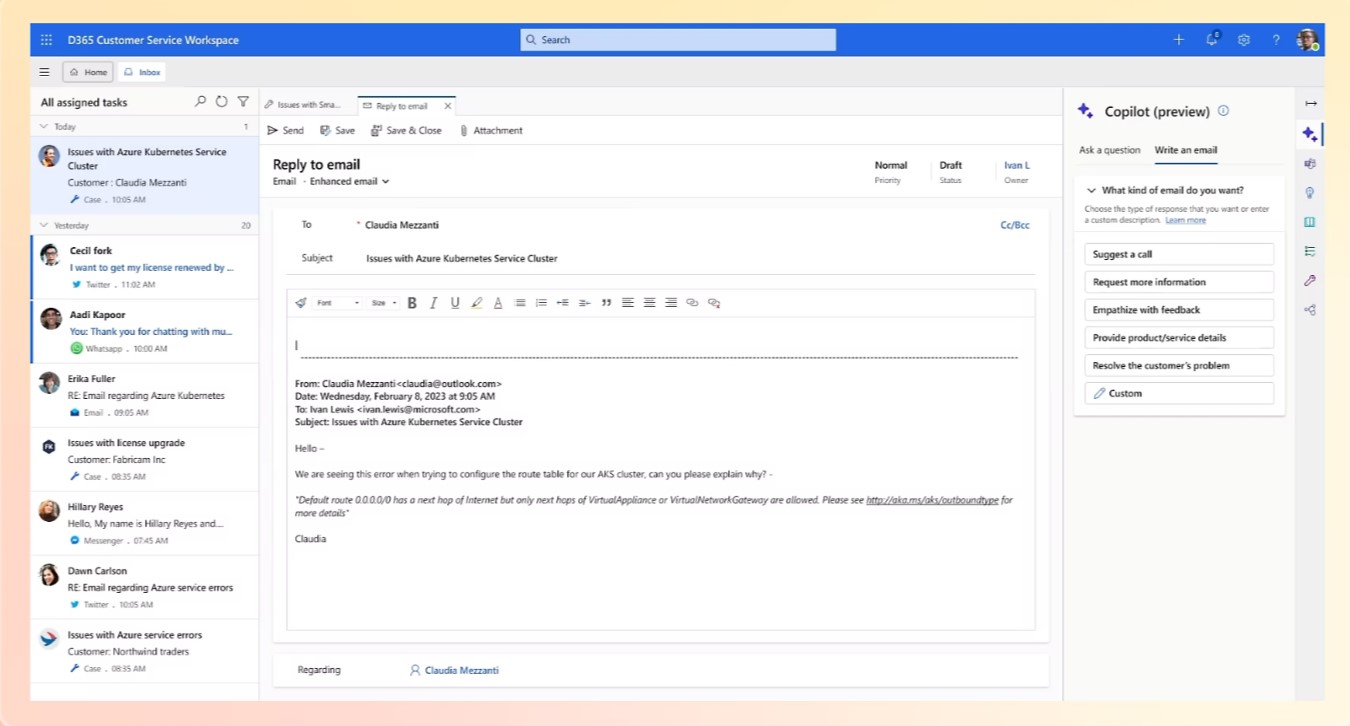Send the email
Viewport: 1350px width, 726px height.
pos(286,131)
